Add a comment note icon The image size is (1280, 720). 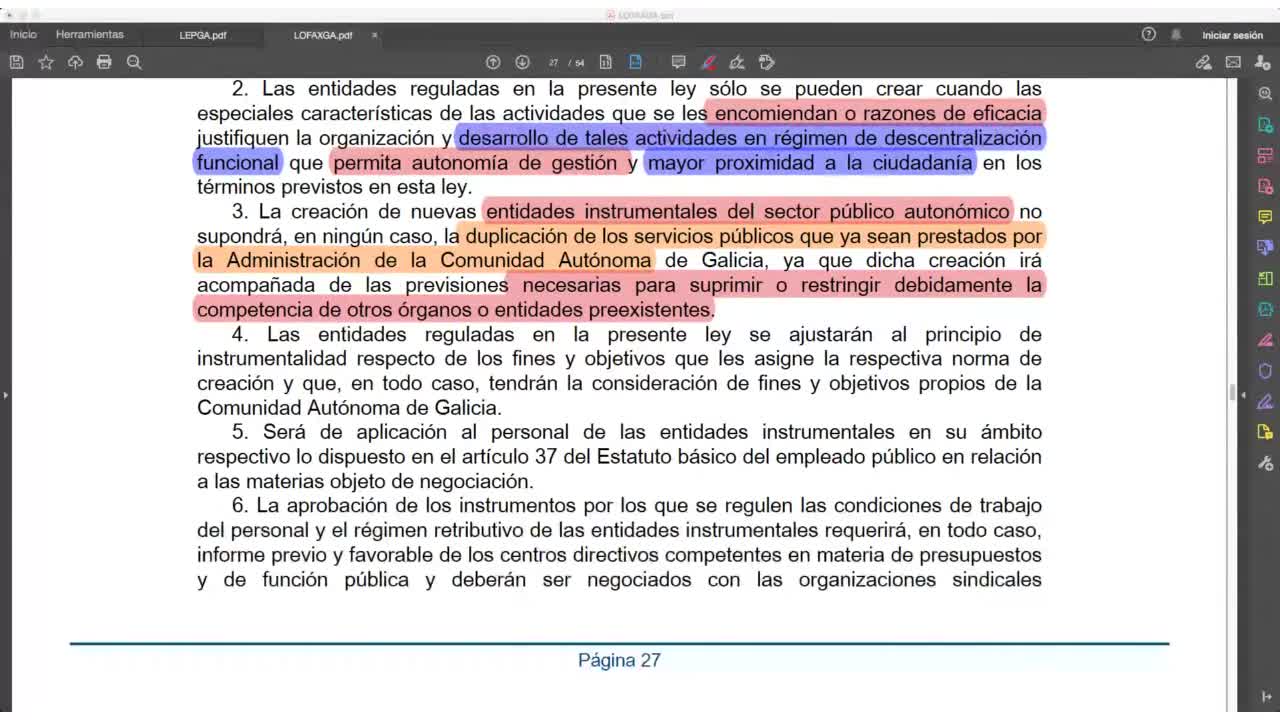point(678,62)
